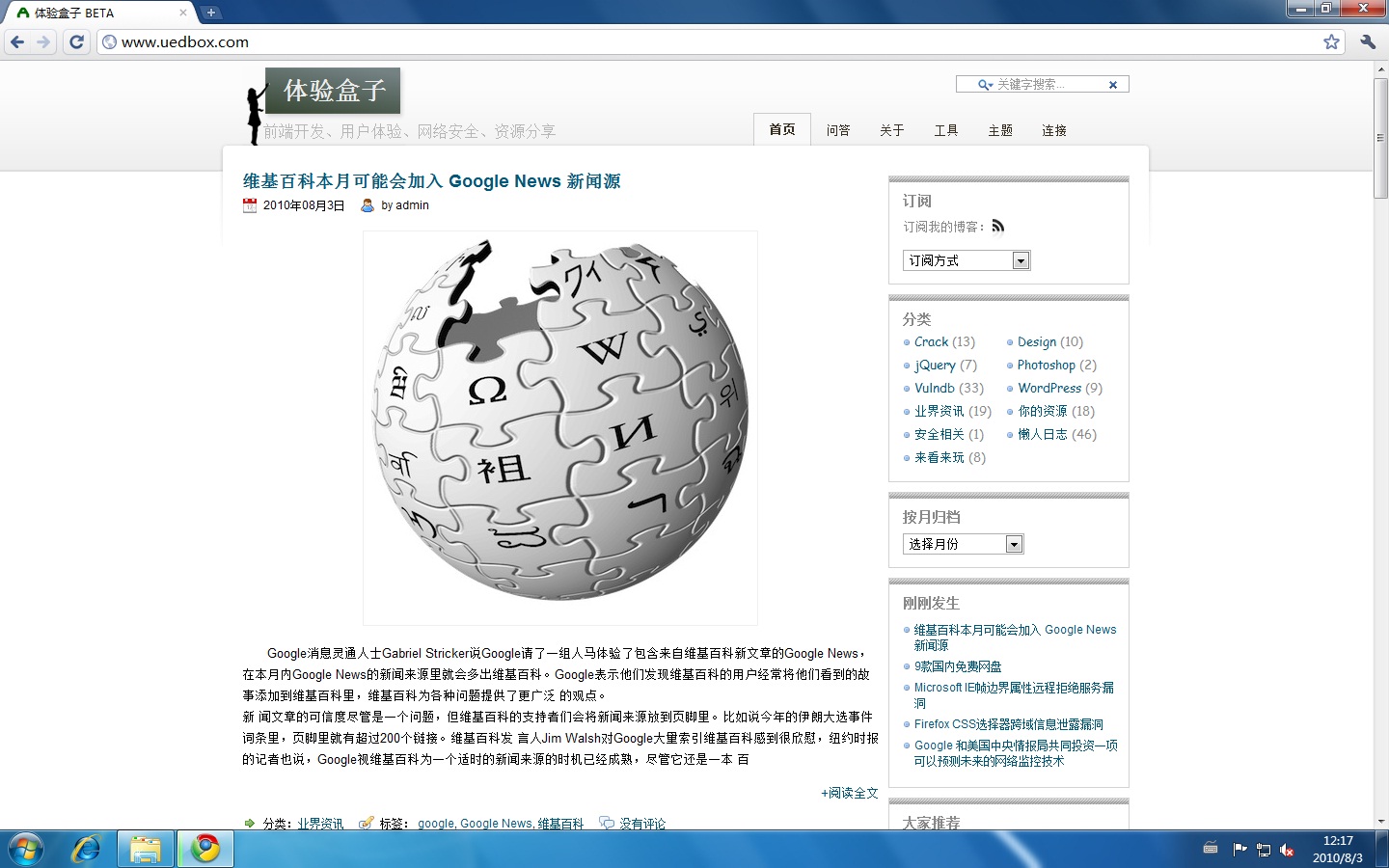
Task: Click the vertical scrollbar thumb
Action: coord(1380,138)
